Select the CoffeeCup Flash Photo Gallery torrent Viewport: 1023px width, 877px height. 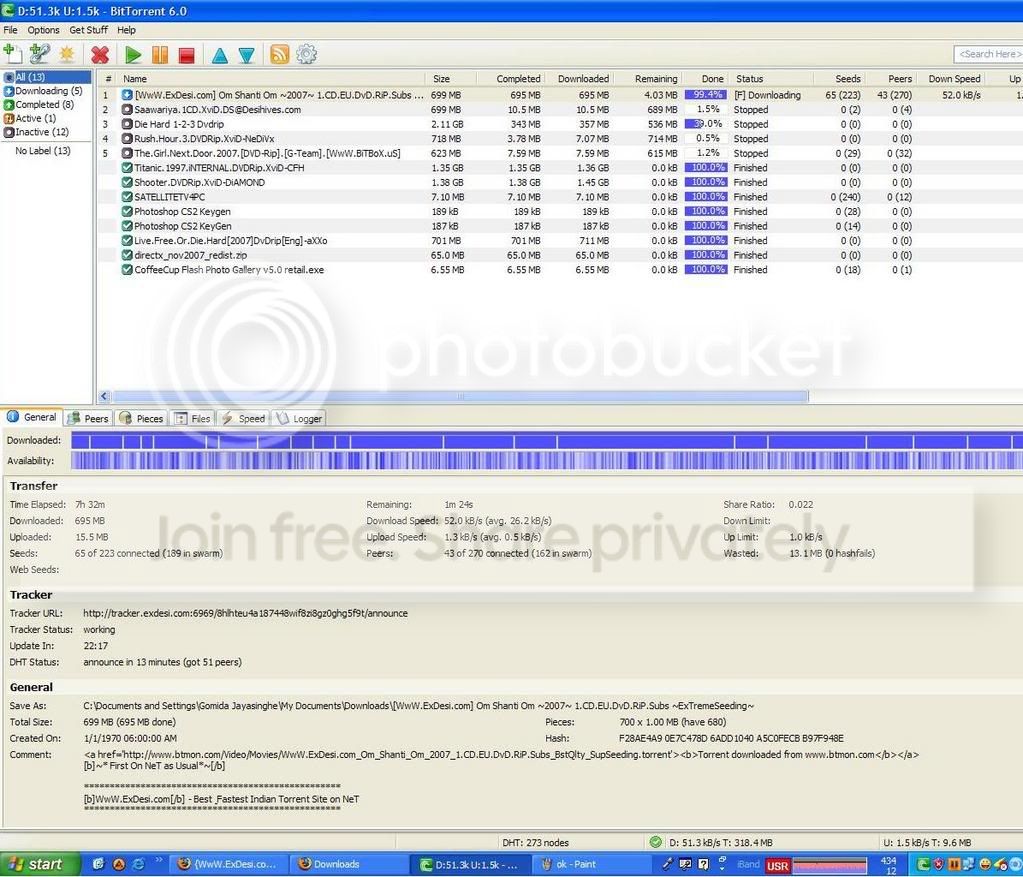click(x=560, y=270)
